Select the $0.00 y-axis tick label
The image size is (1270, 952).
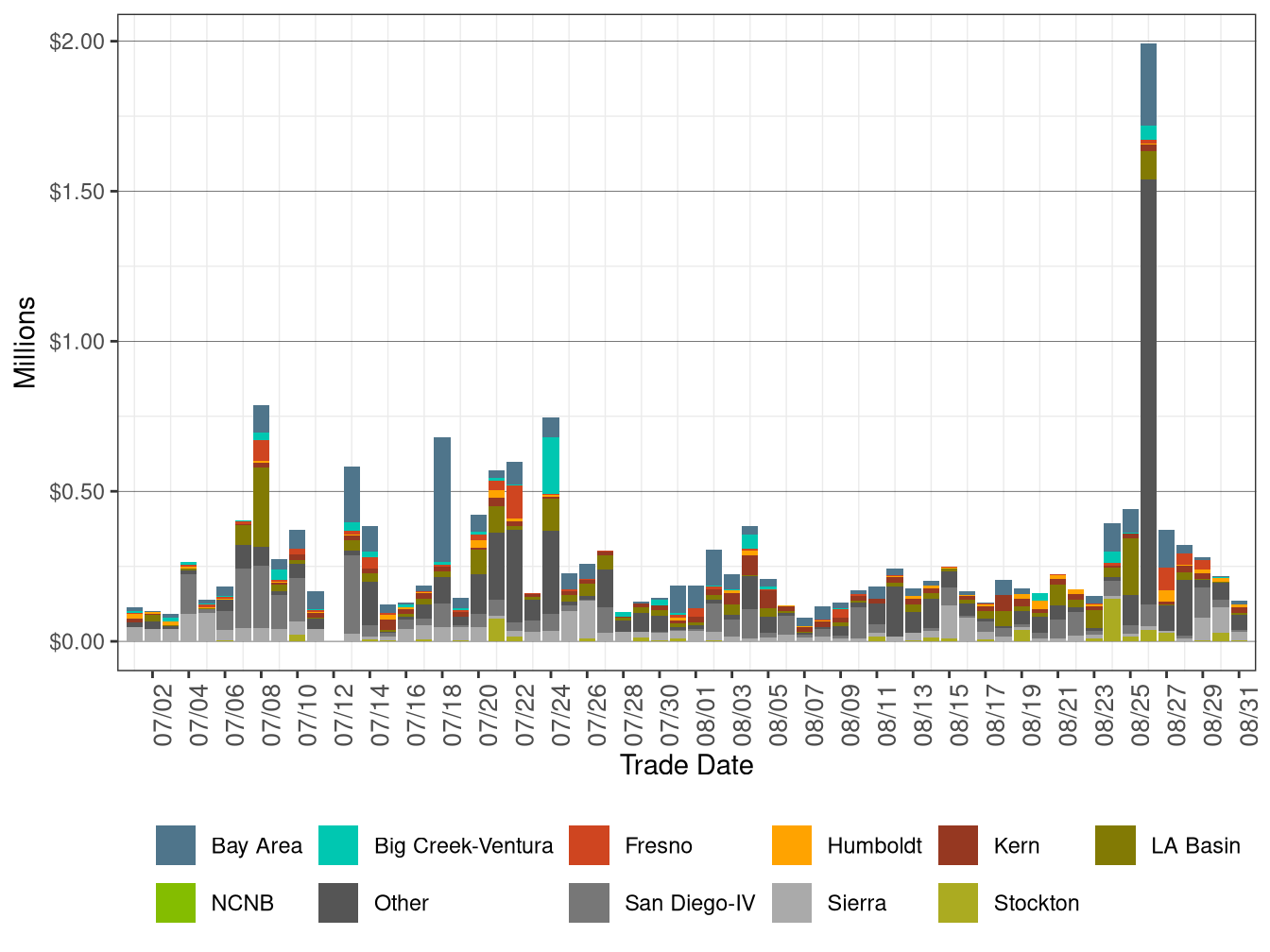(x=77, y=642)
